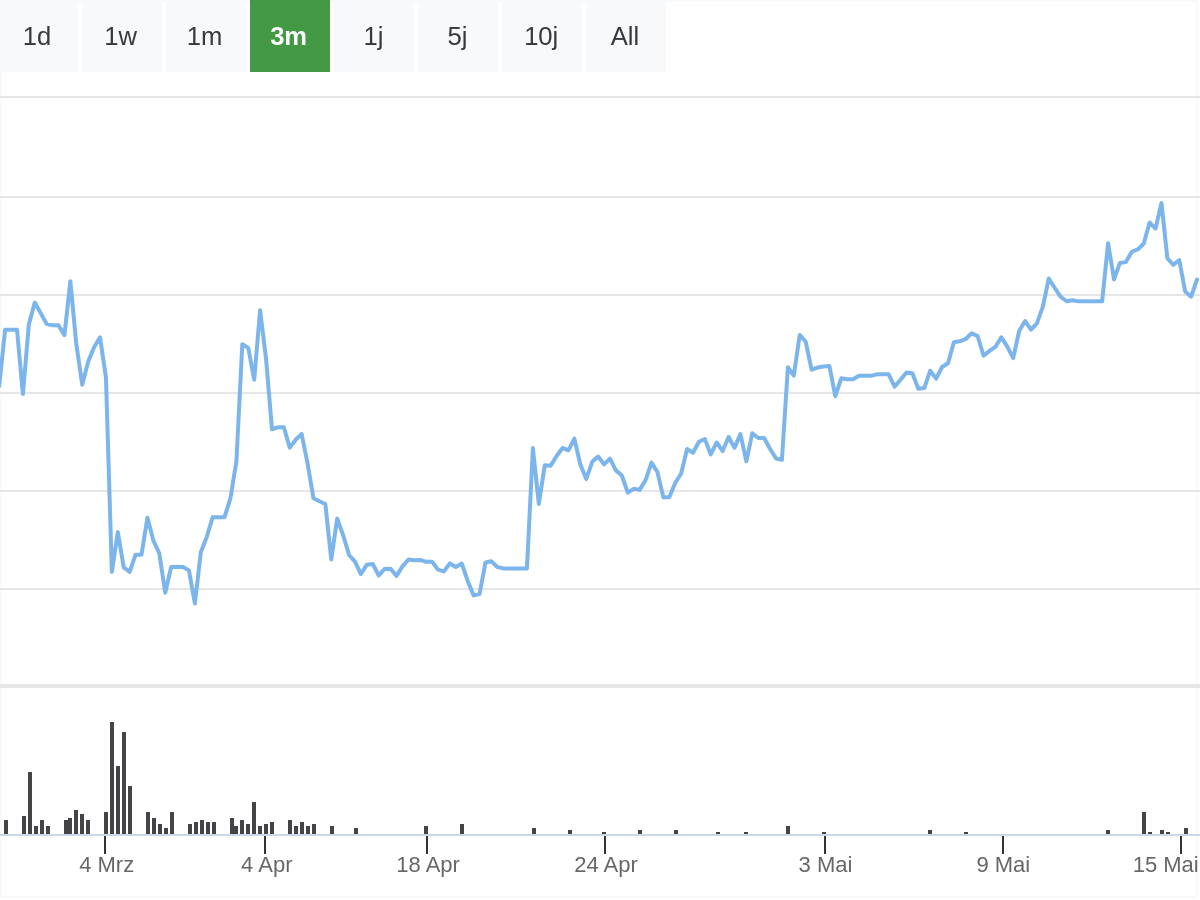1200x900 pixels.
Task: Select the 18 Apr date marker
Action: 428,864
